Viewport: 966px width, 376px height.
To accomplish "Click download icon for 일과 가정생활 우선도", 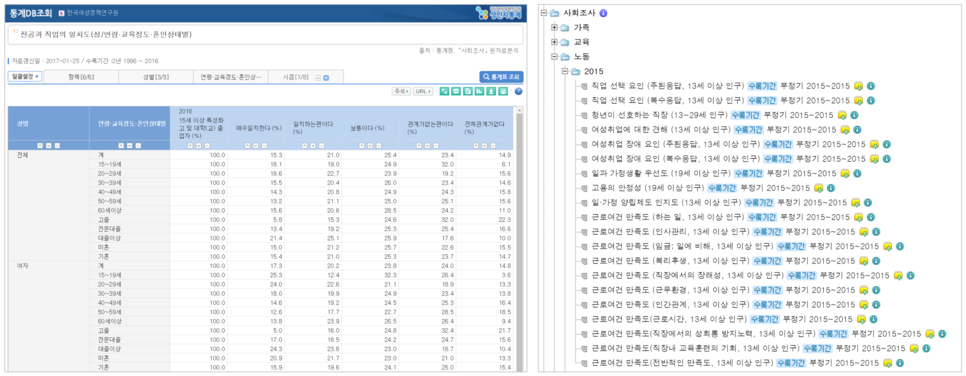I will (x=845, y=173).
